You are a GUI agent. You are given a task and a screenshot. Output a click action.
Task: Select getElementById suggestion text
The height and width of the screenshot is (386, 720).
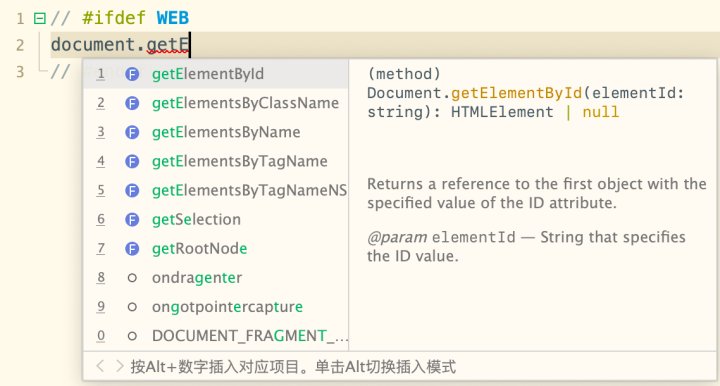208,74
